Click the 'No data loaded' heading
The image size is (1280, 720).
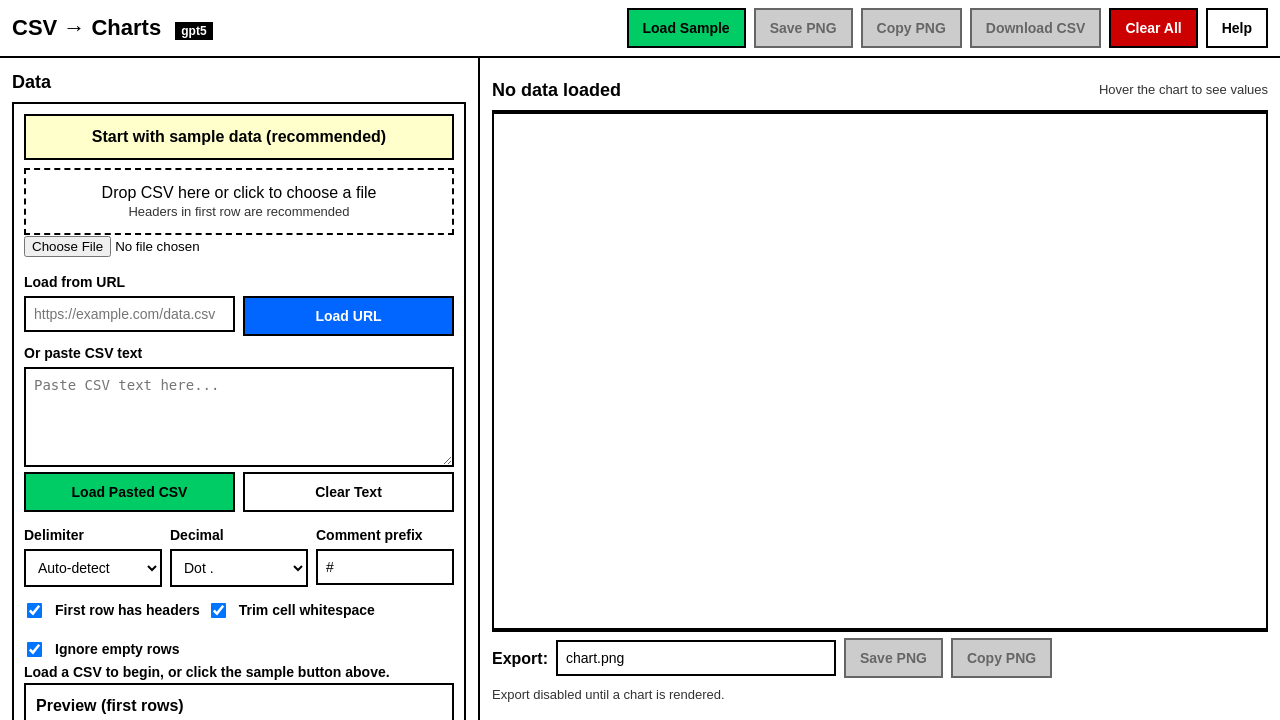(556, 90)
